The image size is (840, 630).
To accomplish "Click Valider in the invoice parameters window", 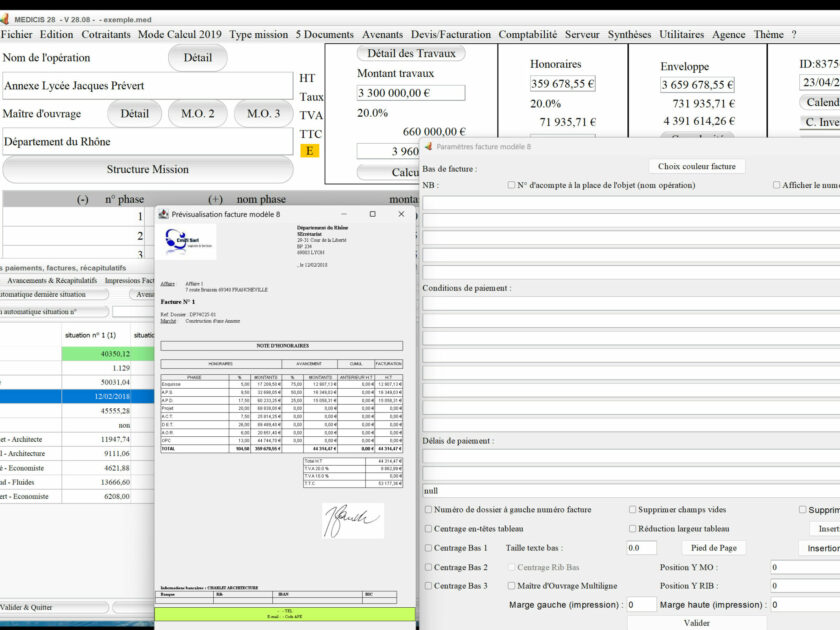I will point(696,622).
